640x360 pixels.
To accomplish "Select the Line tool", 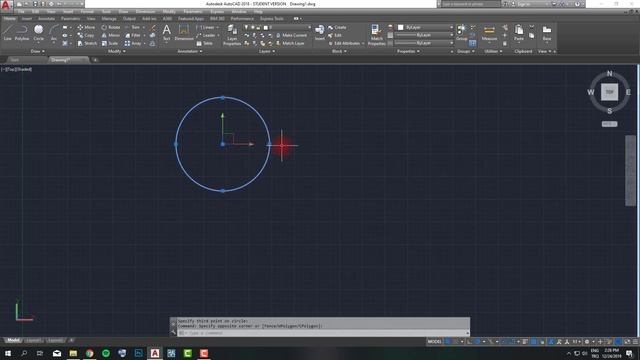I will [x=8, y=32].
